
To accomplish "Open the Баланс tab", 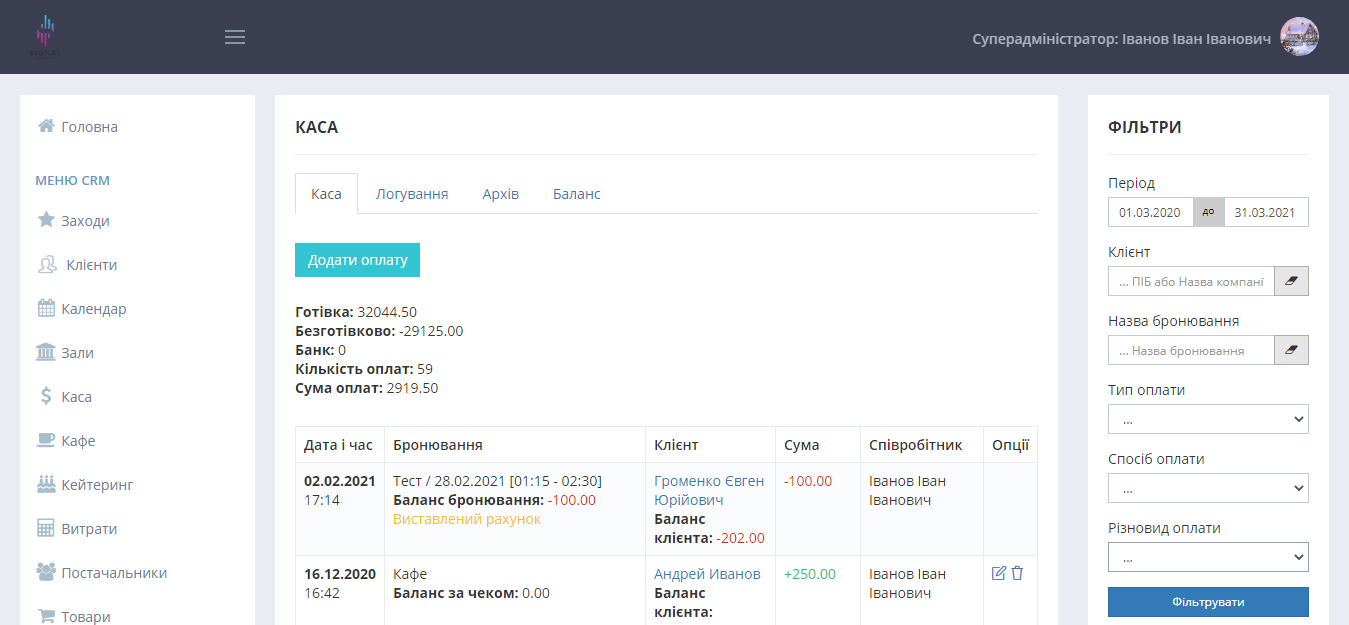I will [x=576, y=194].
